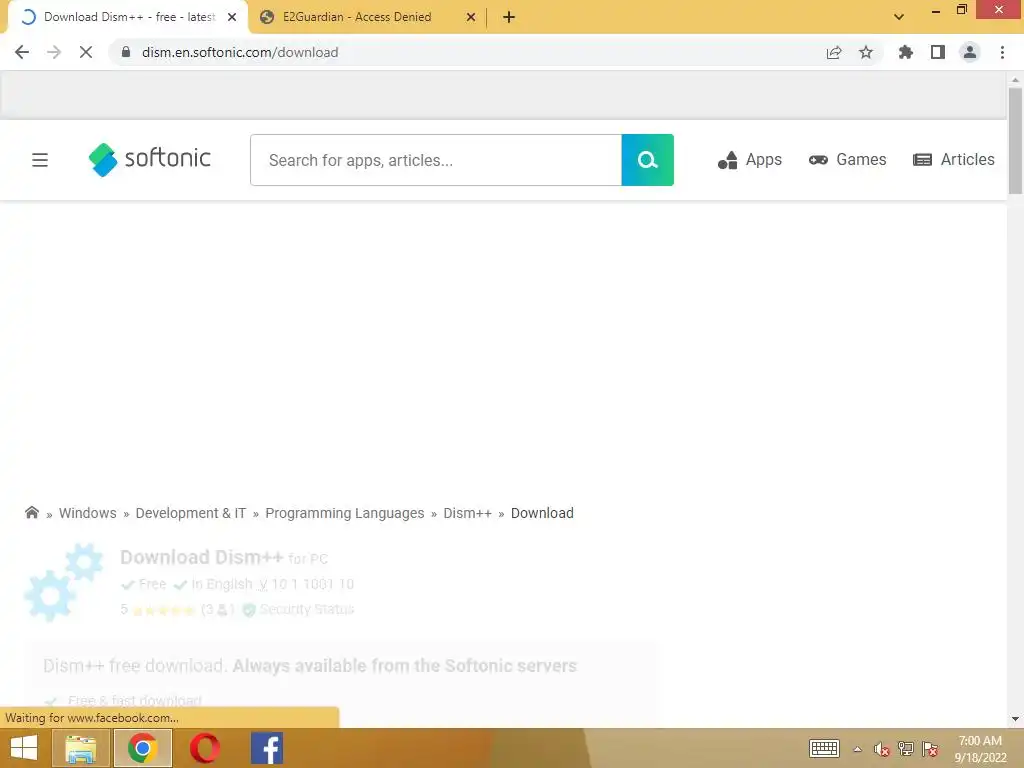This screenshot has height=768, width=1024.
Task: Click the taskbar clock showing 7:00 AM
Action: (980, 748)
